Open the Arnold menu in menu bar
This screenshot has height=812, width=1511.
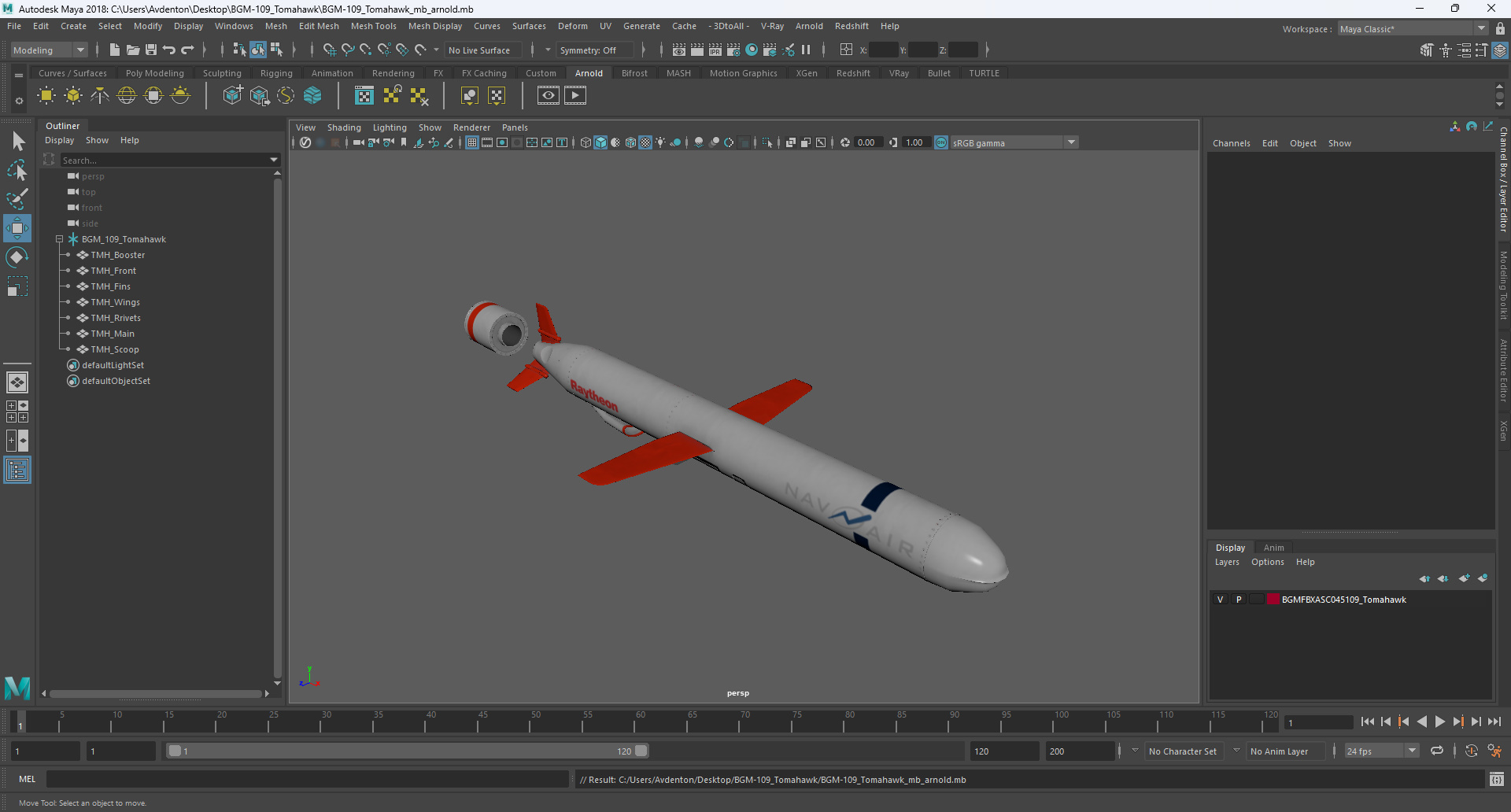(x=809, y=26)
